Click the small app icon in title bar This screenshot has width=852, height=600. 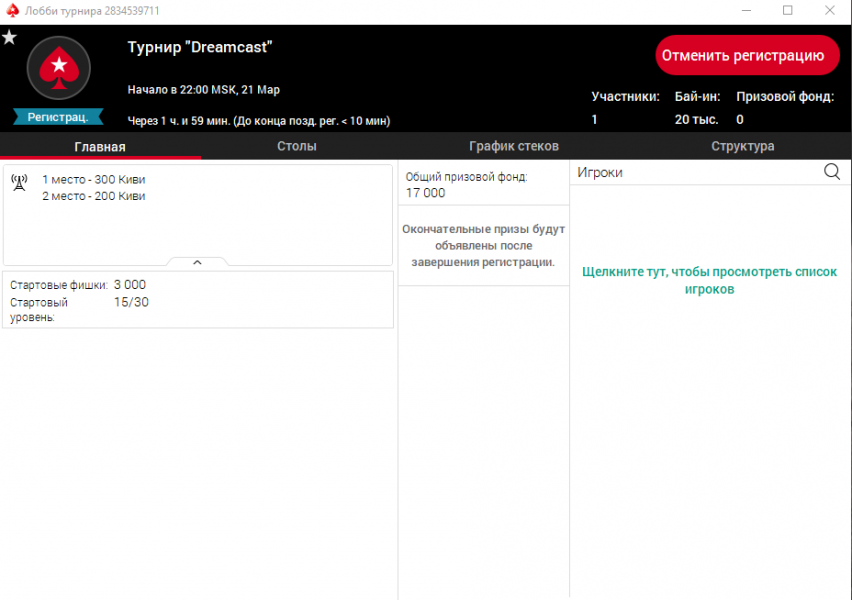pyautogui.click(x=12, y=11)
